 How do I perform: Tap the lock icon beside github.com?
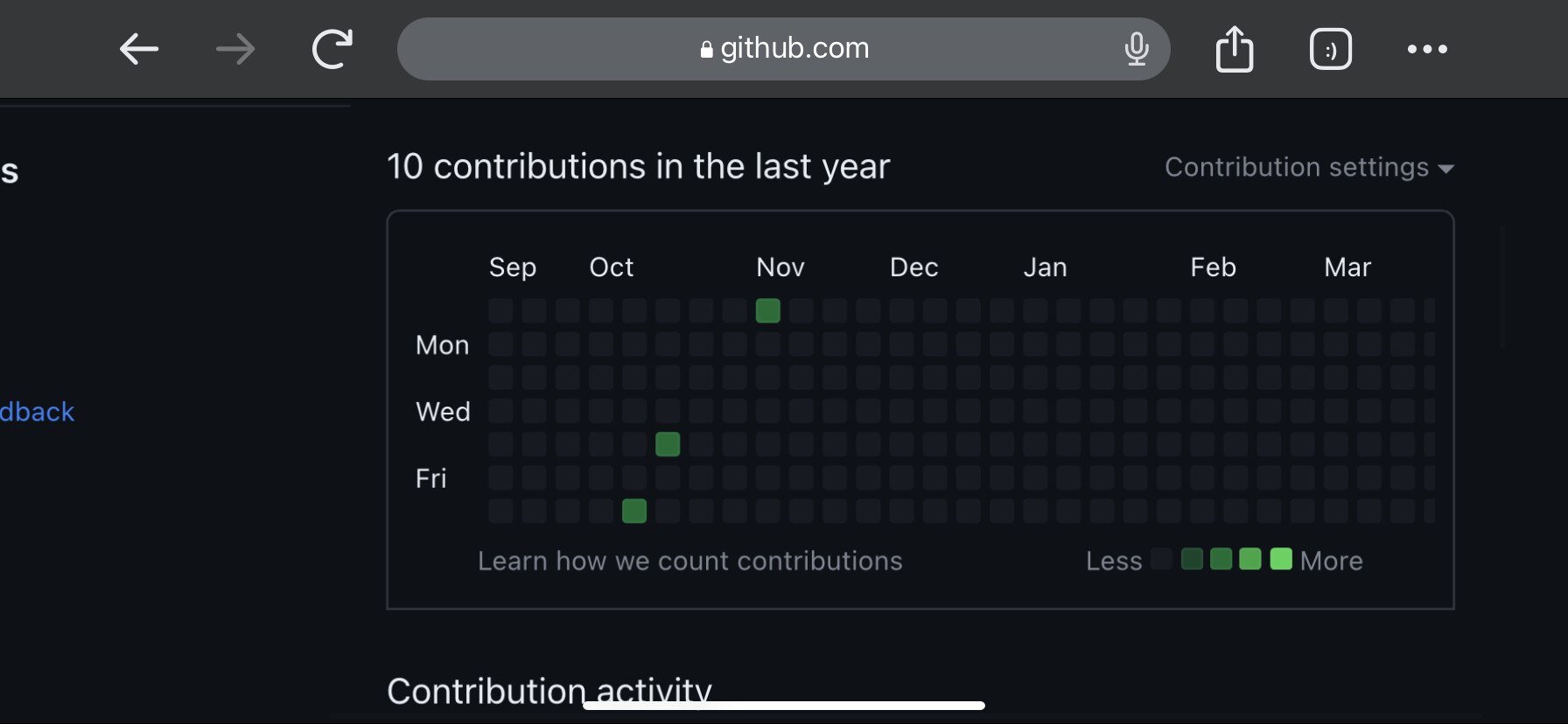coord(706,50)
